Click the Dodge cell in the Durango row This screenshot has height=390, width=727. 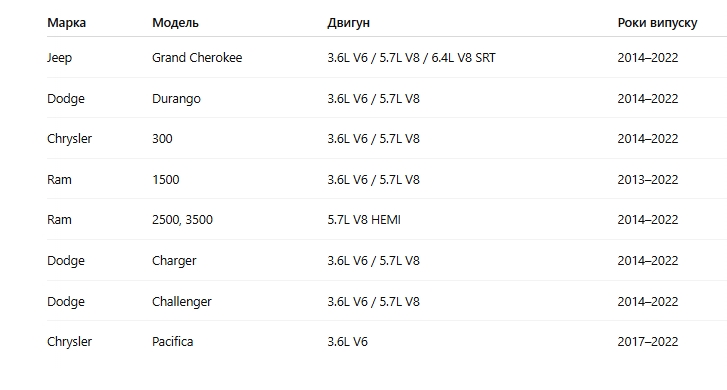66,98
